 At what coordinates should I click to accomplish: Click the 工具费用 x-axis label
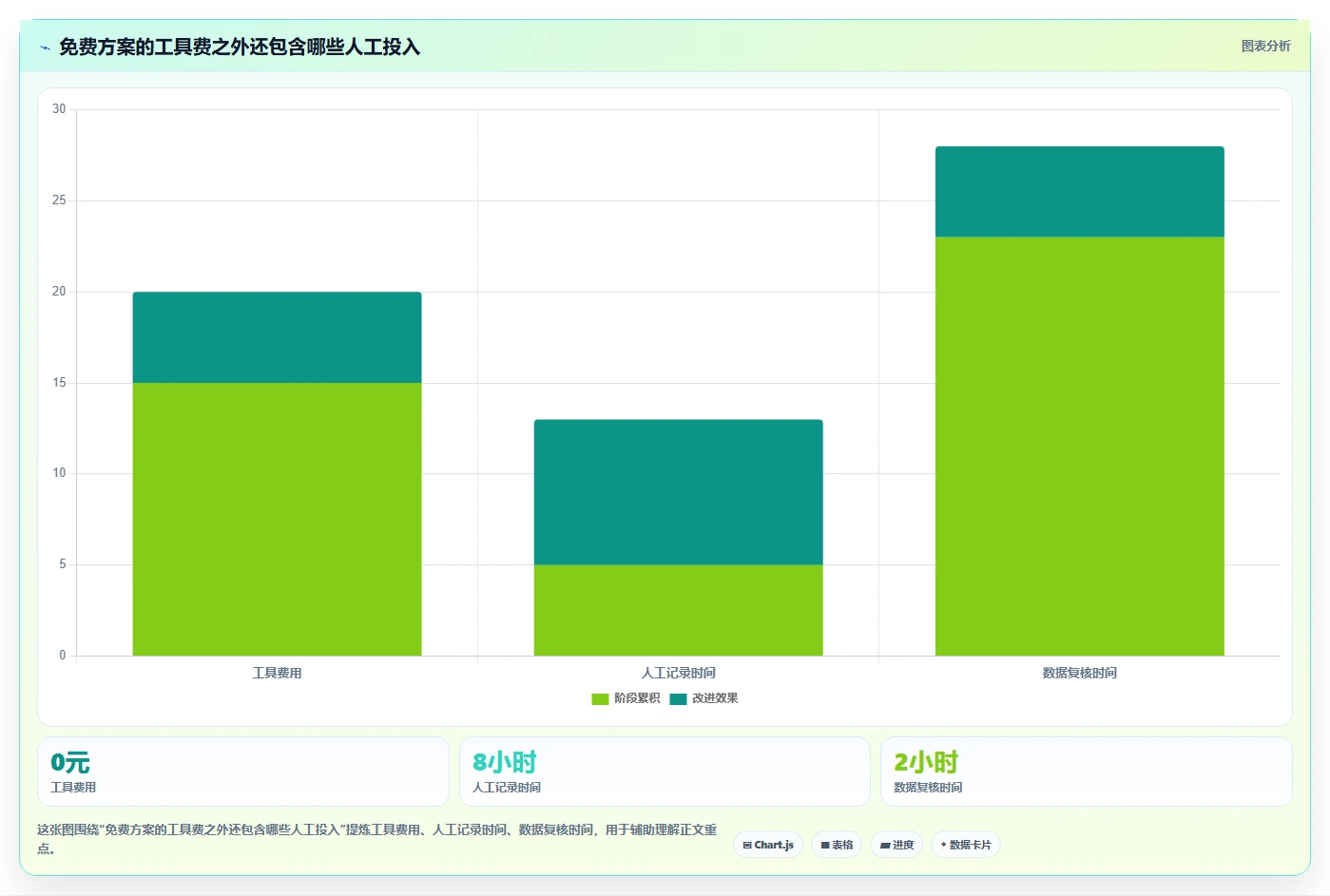point(277,673)
